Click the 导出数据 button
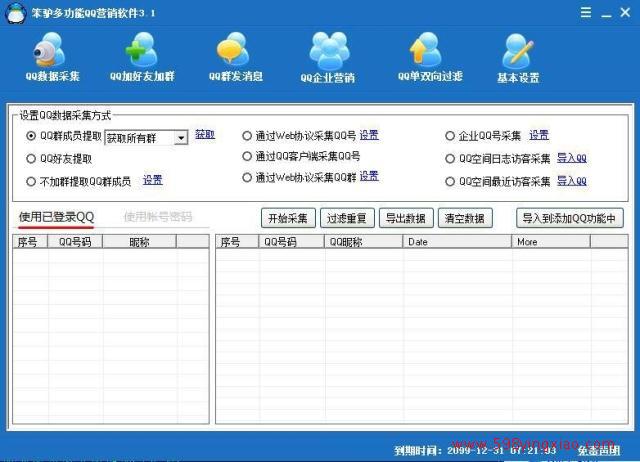Screen dimensions: 640x462 [x=406, y=218]
